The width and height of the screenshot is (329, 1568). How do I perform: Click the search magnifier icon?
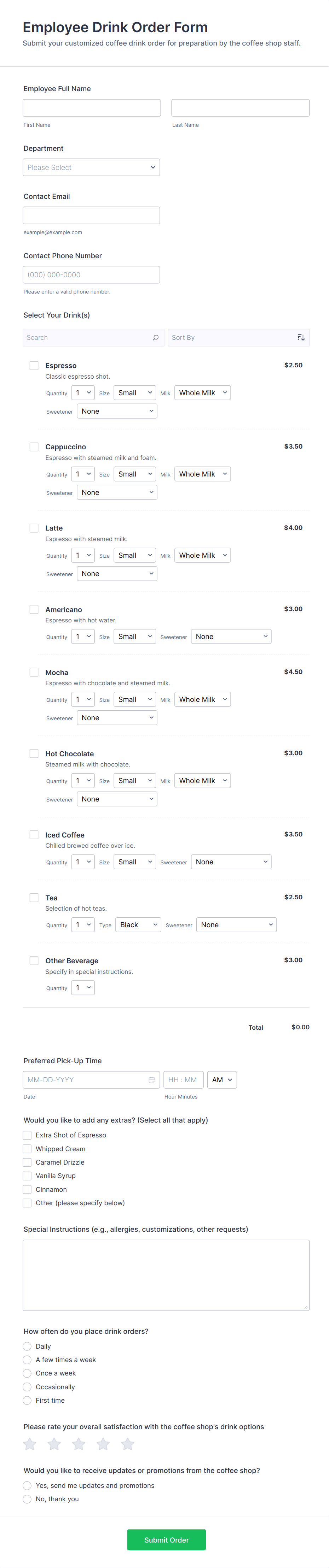[x=155, y=338]
